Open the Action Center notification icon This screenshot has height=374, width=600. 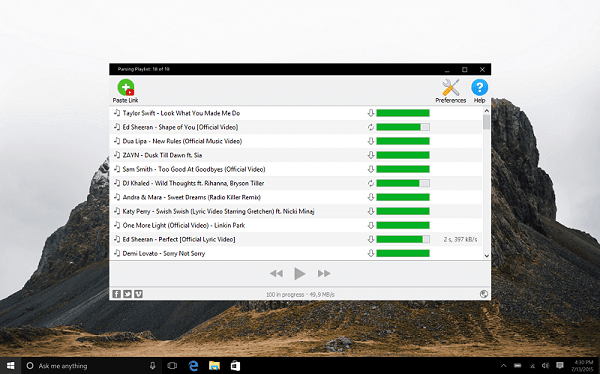click(559, 366)
